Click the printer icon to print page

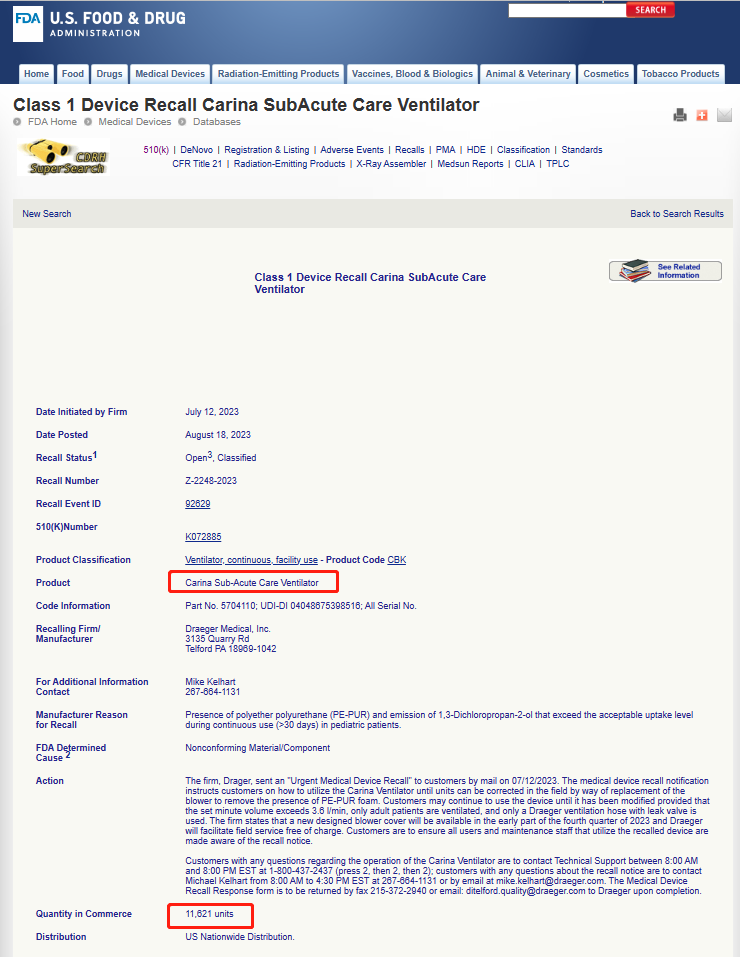click(680, 115)
